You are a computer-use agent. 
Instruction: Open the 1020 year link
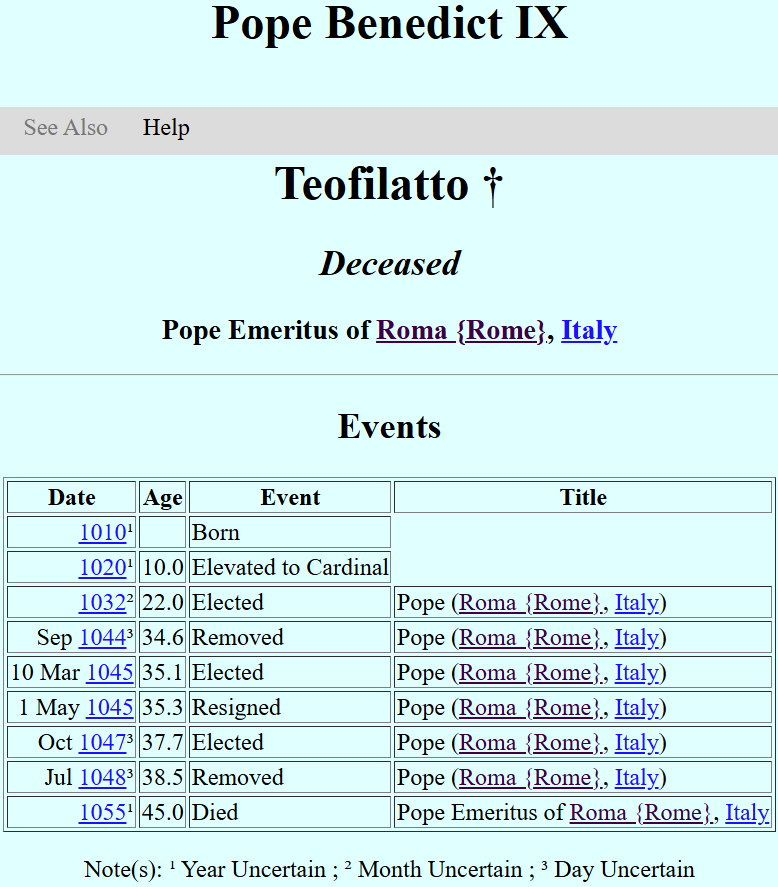click(102, 567)
